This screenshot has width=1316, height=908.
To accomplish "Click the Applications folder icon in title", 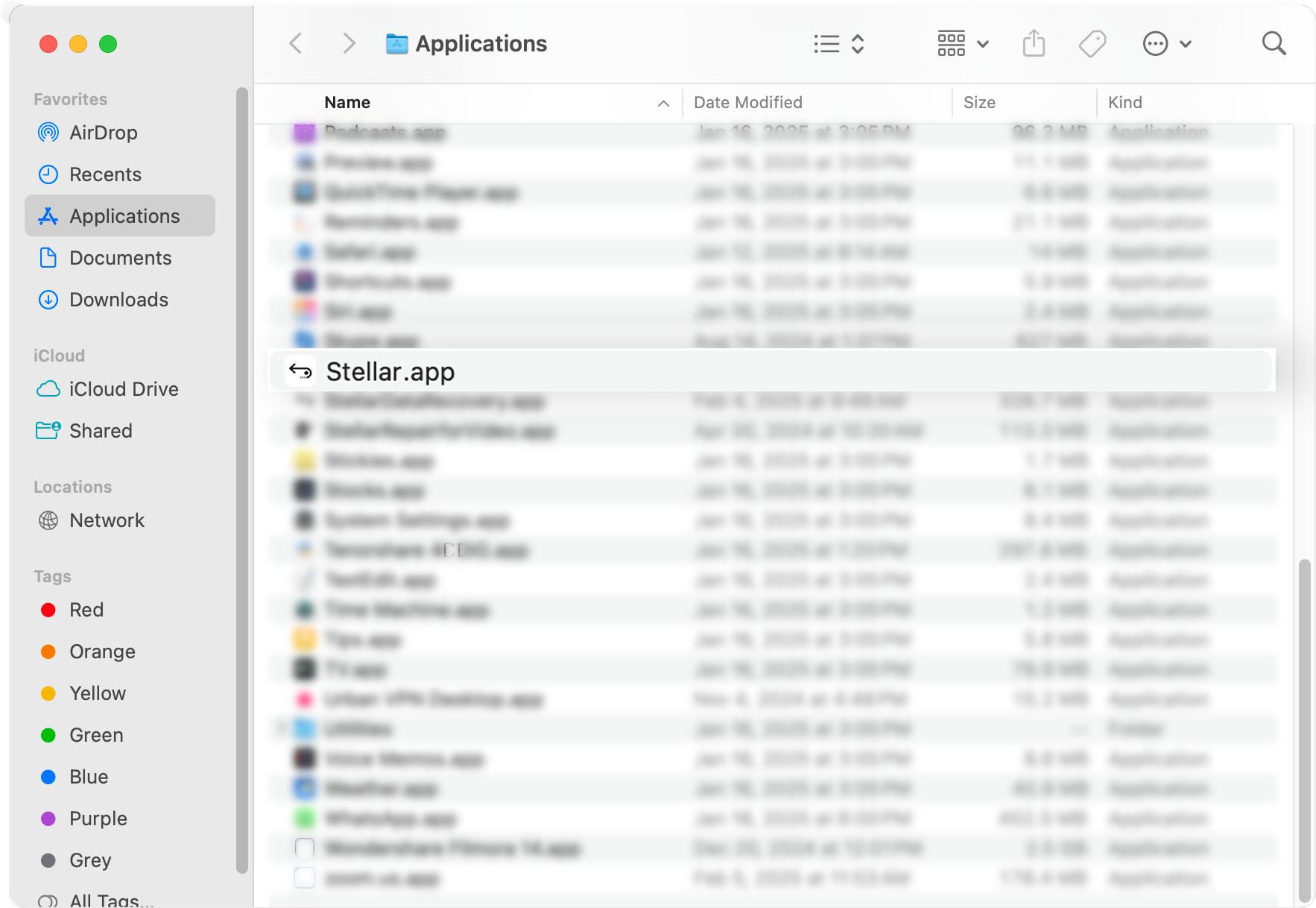I will point(396,44).
